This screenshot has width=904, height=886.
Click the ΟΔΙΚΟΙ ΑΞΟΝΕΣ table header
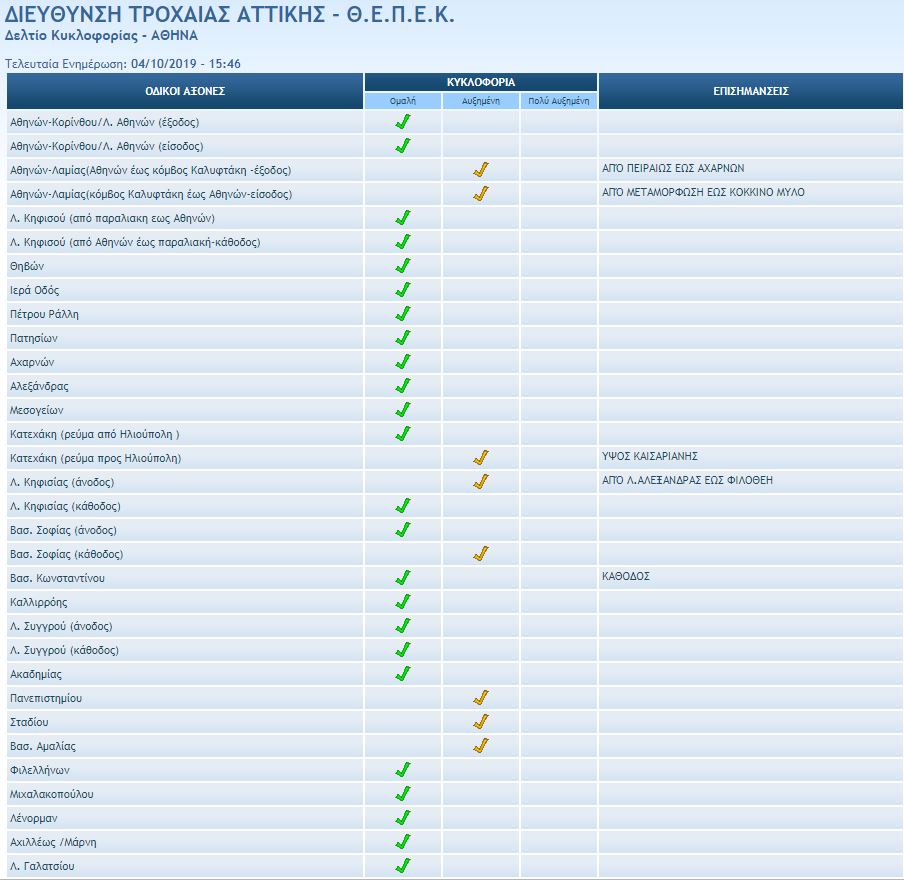(185, 91)
